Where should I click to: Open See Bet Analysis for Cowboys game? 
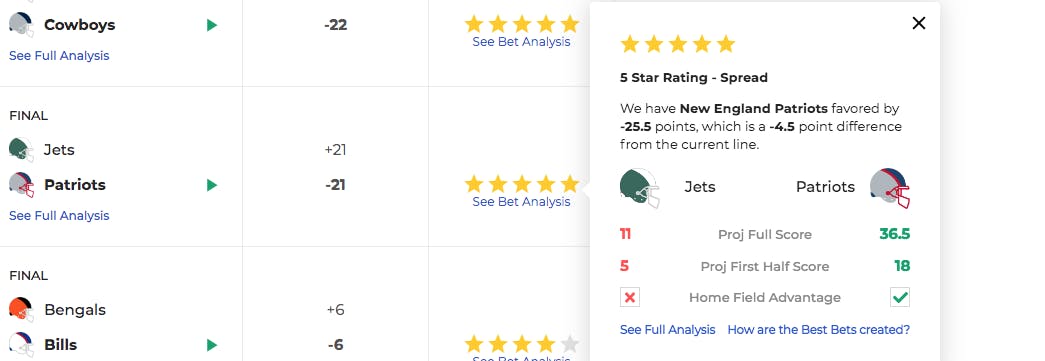coord(521,42)
